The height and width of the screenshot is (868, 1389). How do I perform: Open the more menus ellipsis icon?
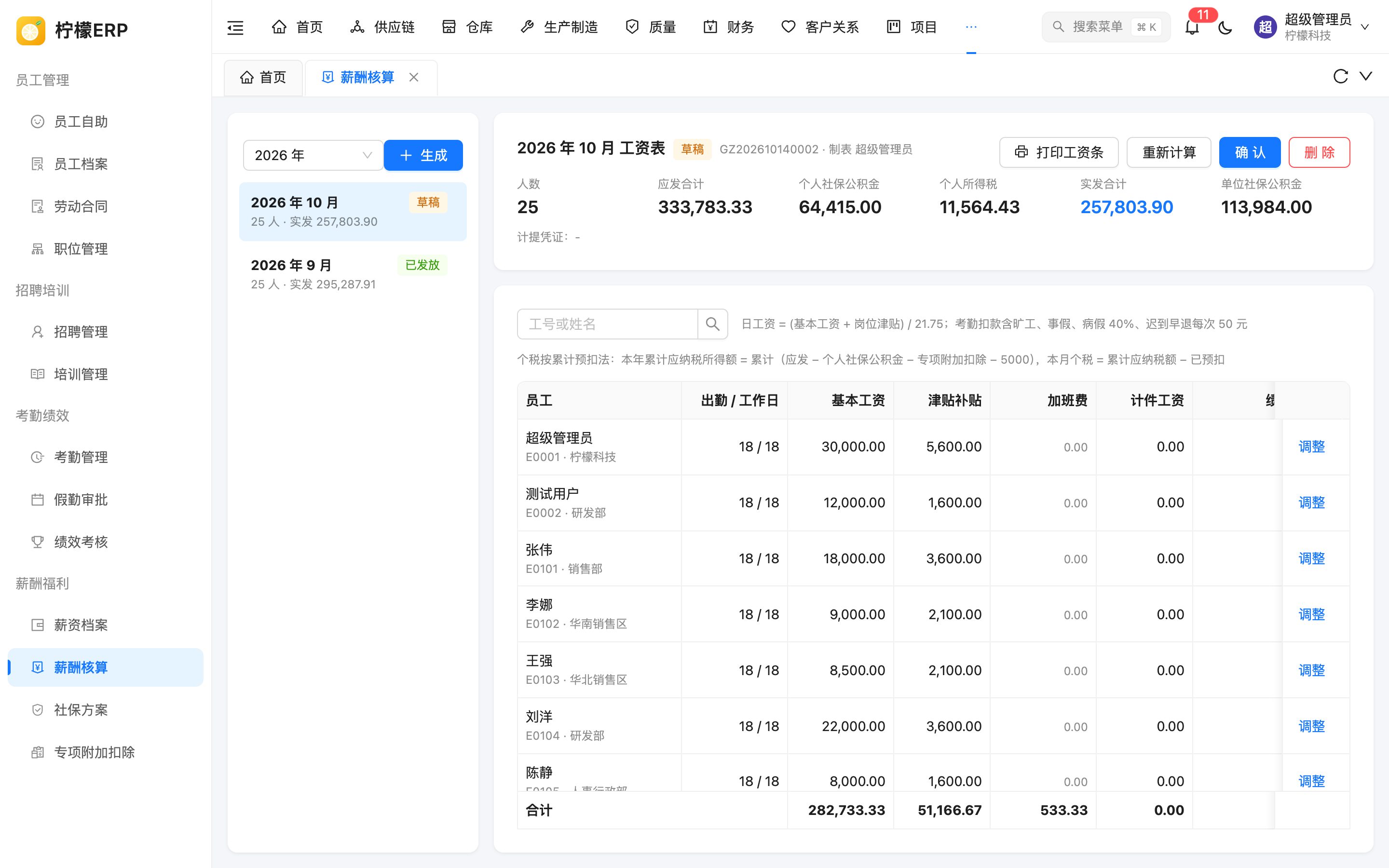coord(970,27)
